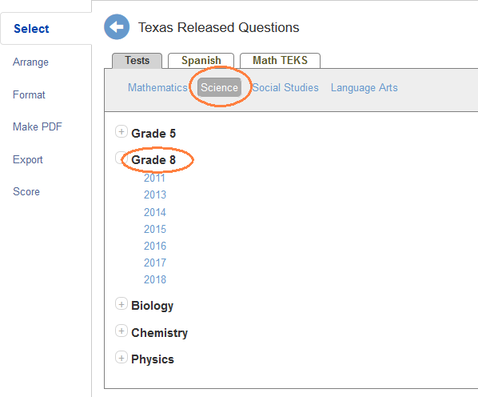
Task: Open the 2015 Grade 8 test
Action: [155, 229]
